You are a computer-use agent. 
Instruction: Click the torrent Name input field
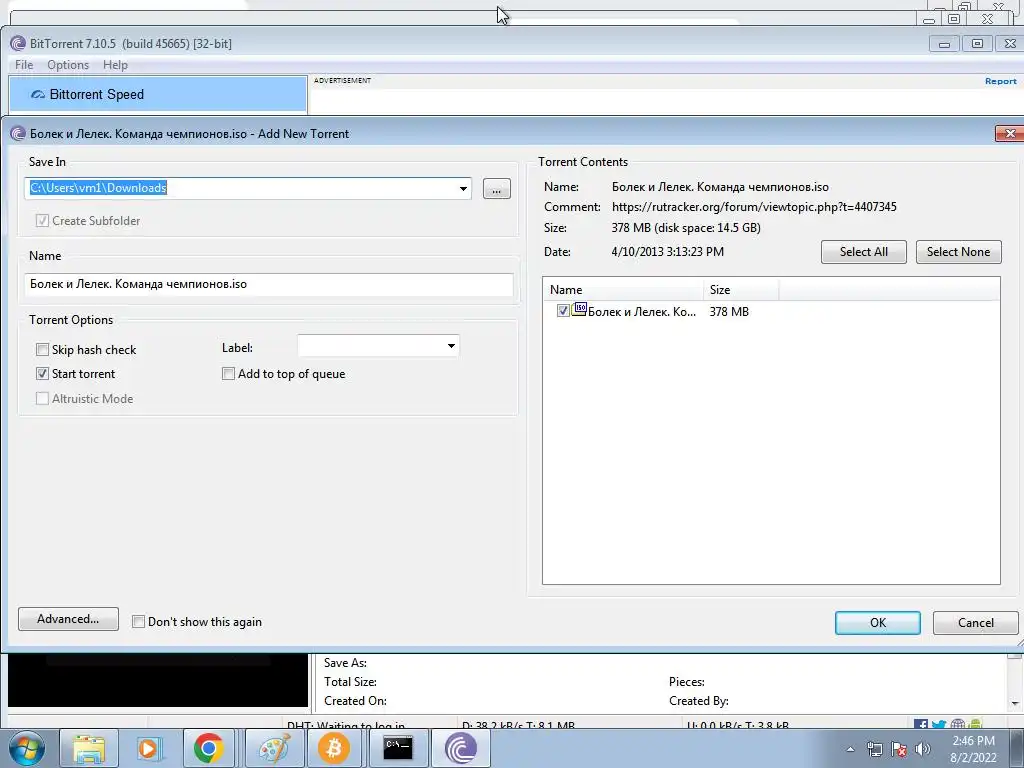(268, 284)
